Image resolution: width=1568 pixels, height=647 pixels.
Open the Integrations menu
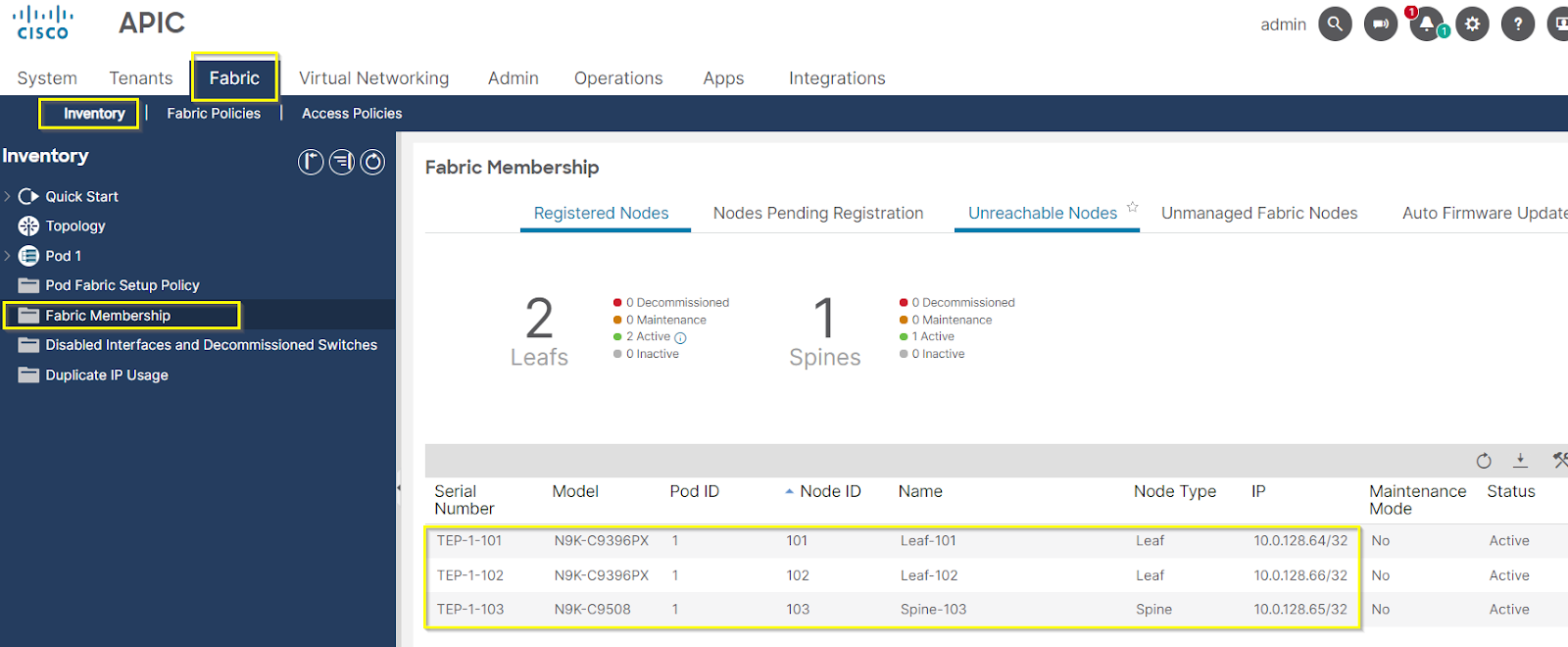pos(837,78)
